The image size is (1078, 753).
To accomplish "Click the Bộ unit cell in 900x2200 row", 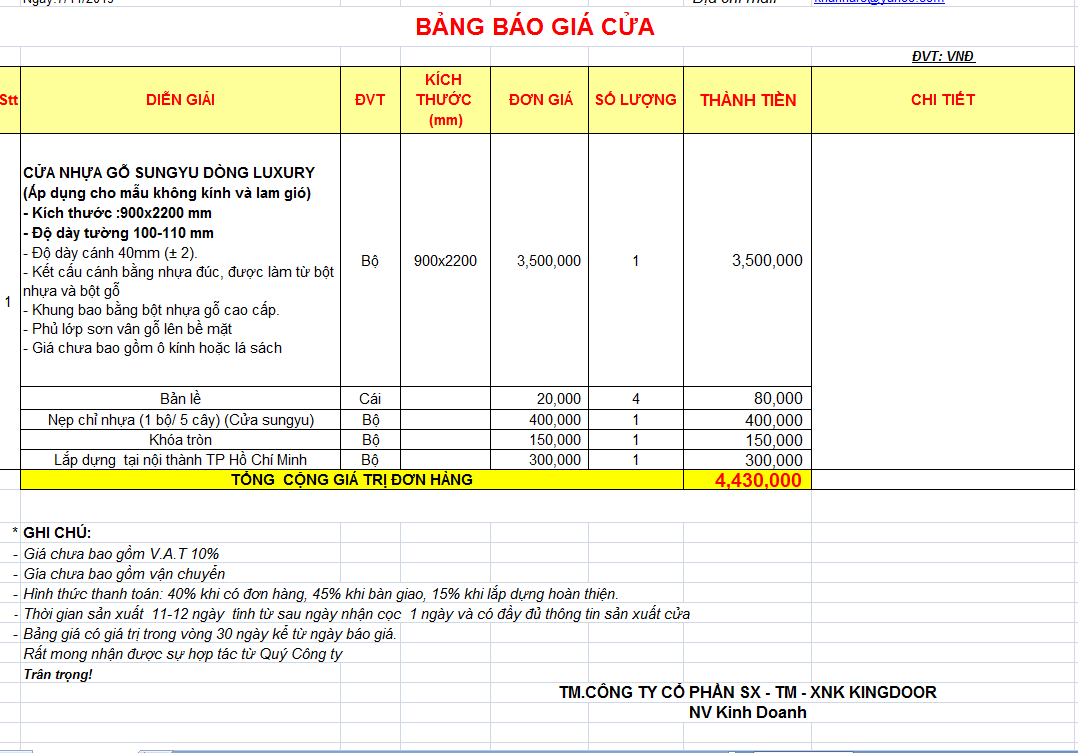I will coord(371,261).
